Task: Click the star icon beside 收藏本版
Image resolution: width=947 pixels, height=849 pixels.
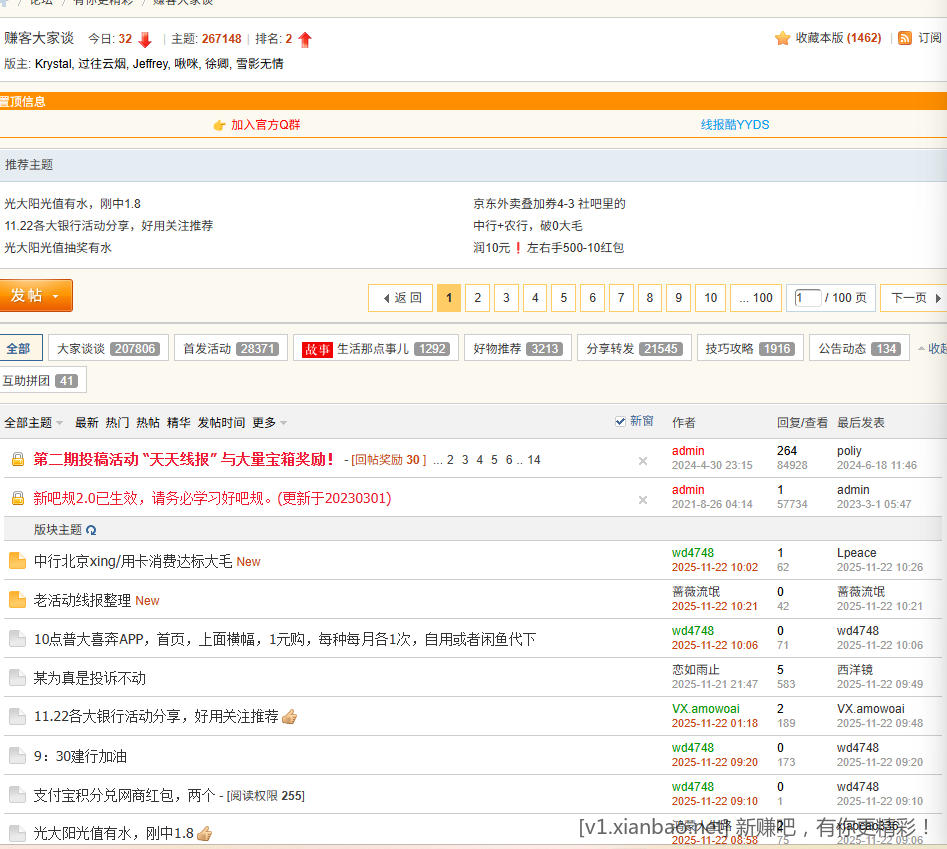Action: click(x=782, y=38)
